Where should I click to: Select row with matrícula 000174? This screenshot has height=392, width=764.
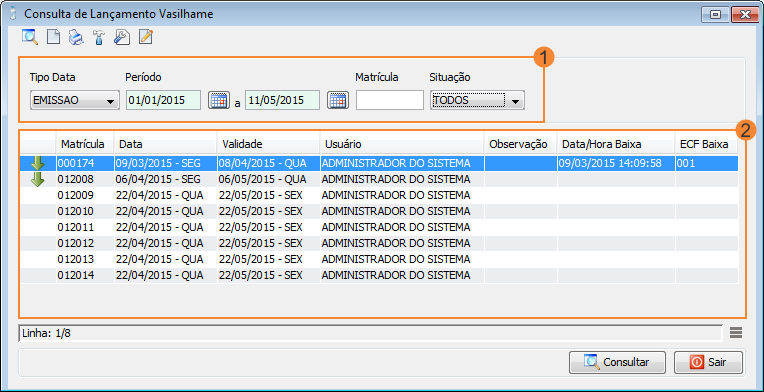[379, 164]
